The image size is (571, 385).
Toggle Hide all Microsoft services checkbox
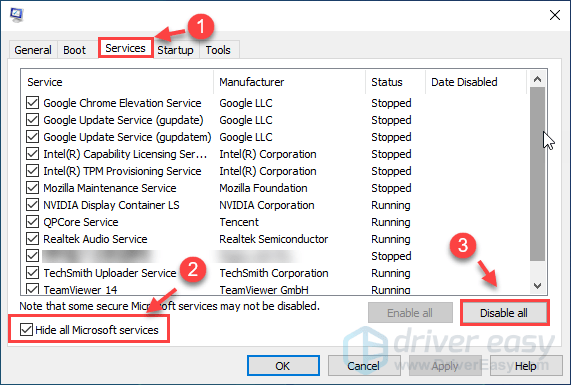coord(26,330)
